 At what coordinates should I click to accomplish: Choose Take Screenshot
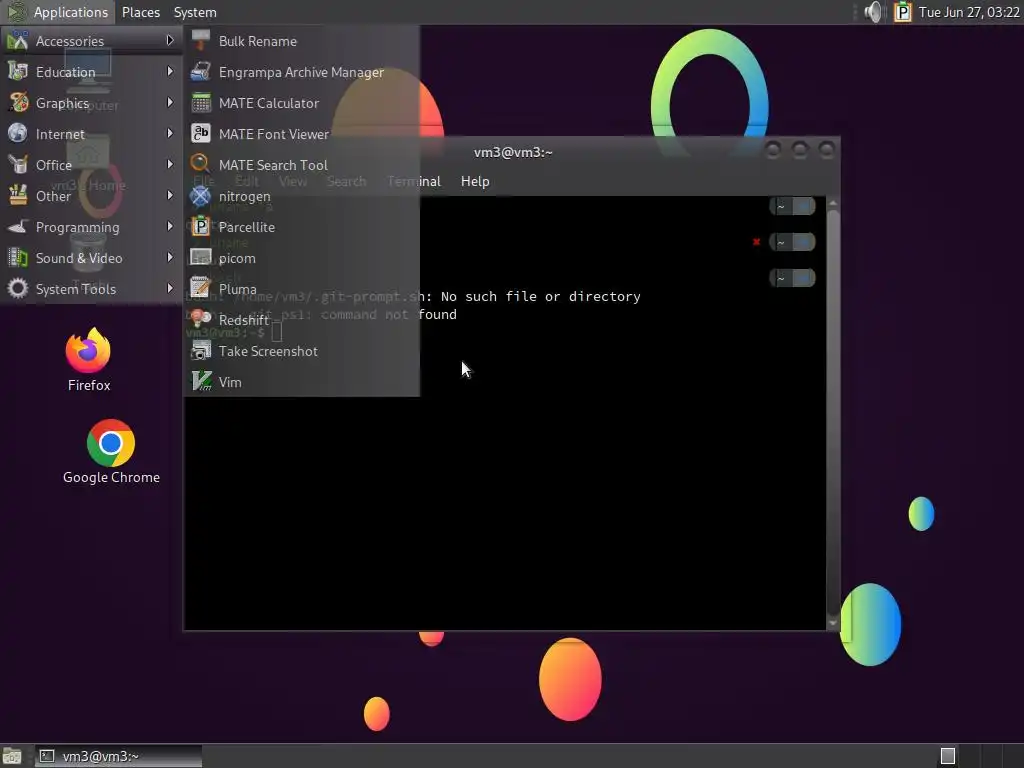(x=302, y=351)
